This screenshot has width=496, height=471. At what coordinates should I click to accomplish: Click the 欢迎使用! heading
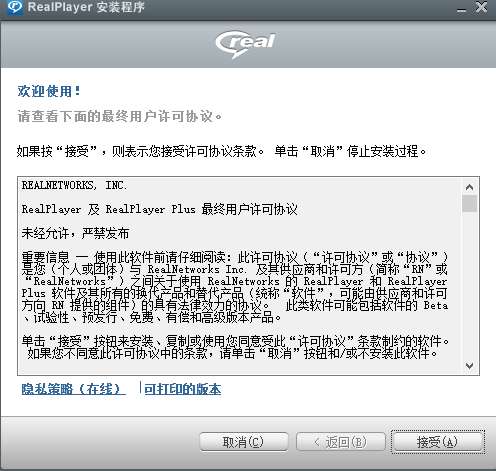(49, 91)
